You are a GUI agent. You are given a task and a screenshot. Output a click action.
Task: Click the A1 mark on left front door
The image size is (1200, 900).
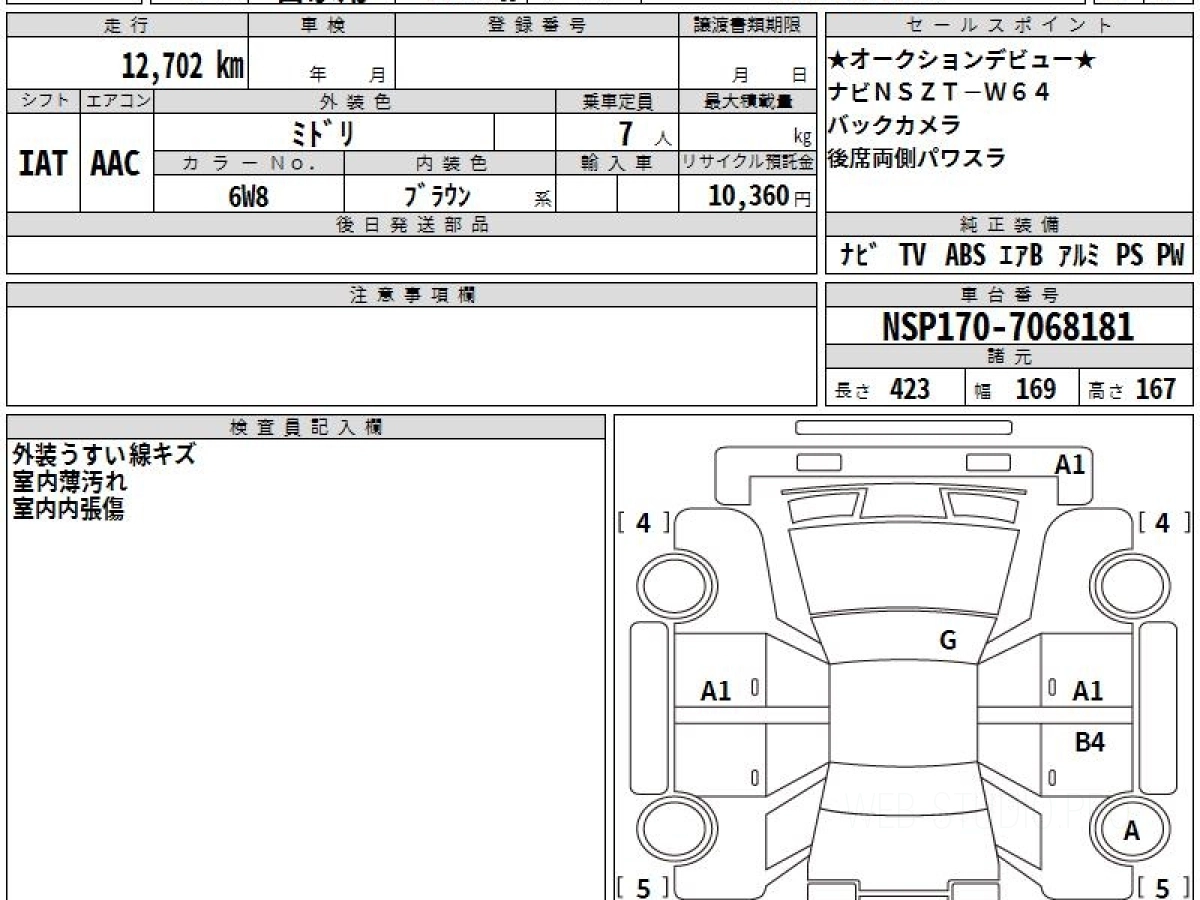[716, 690]
